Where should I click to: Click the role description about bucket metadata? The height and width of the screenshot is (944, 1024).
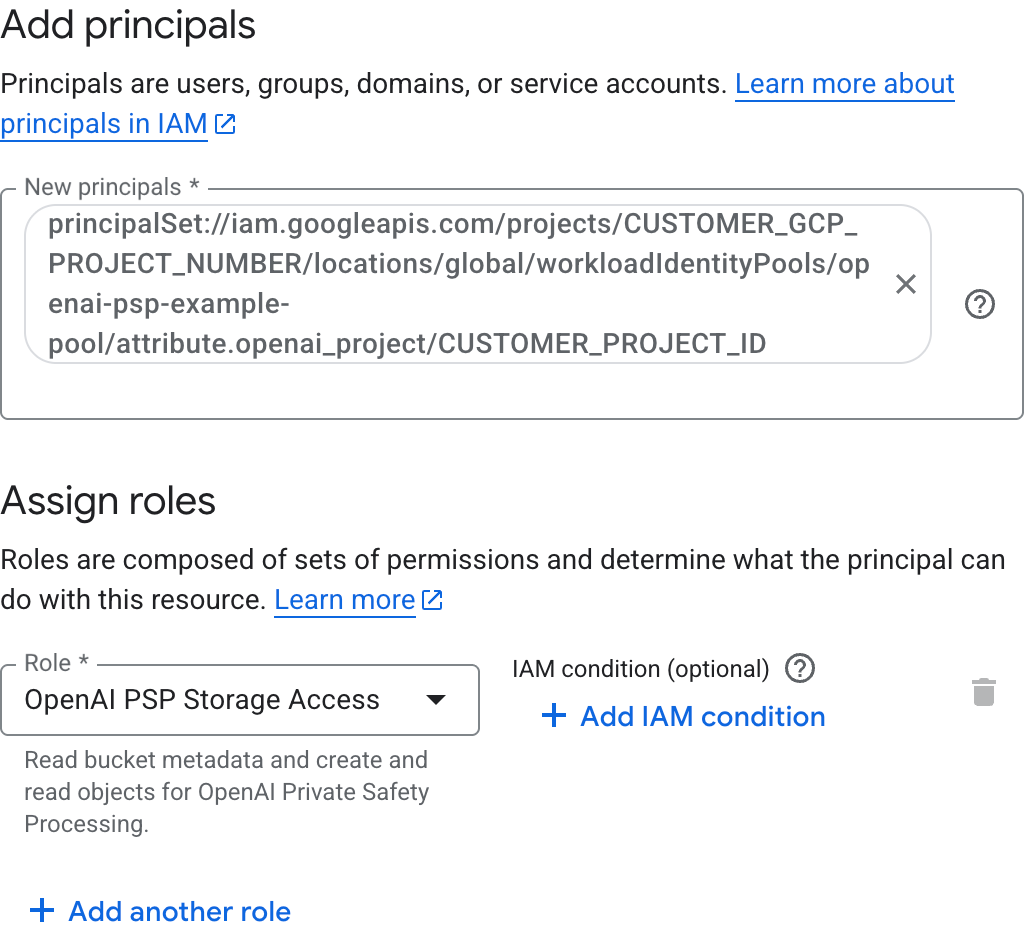pyautogui.click(x=227, y=792)
